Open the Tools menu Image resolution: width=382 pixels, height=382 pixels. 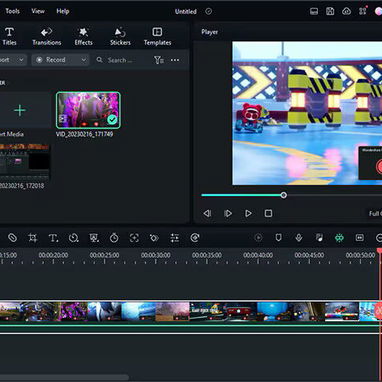(x=12, y=11)
